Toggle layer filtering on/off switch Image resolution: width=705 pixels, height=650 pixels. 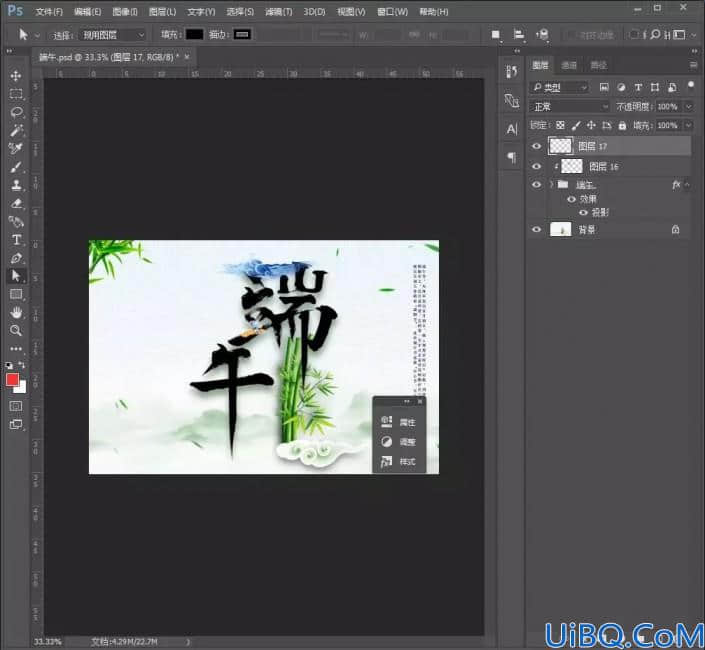click(x=691, y=85)
